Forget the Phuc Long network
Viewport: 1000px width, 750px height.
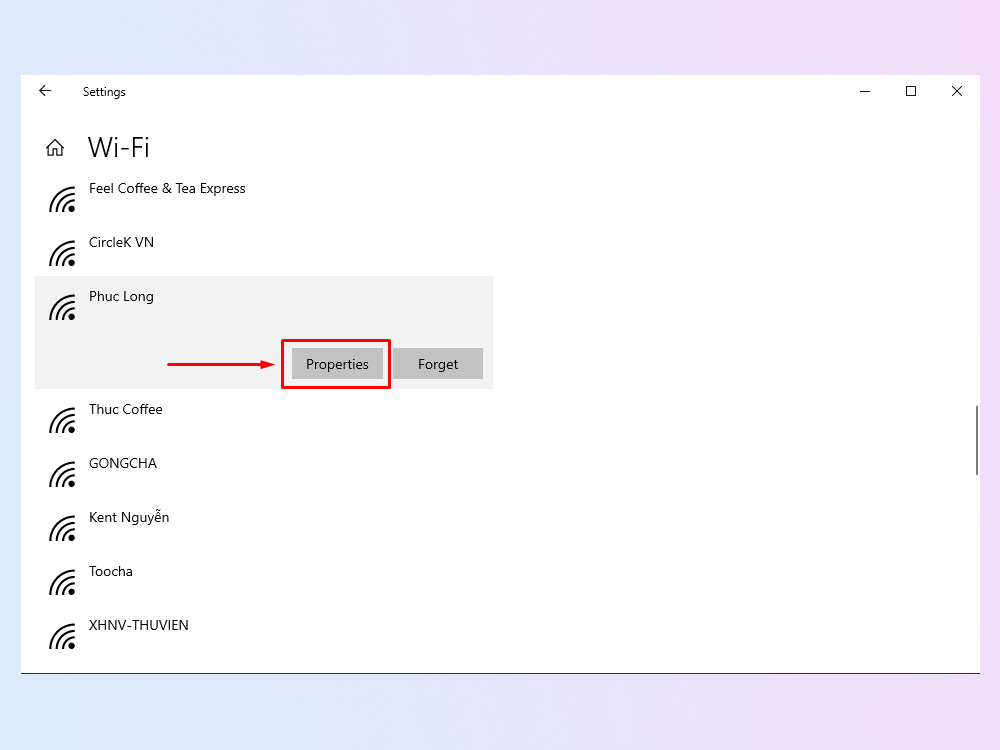coord(438,364)
